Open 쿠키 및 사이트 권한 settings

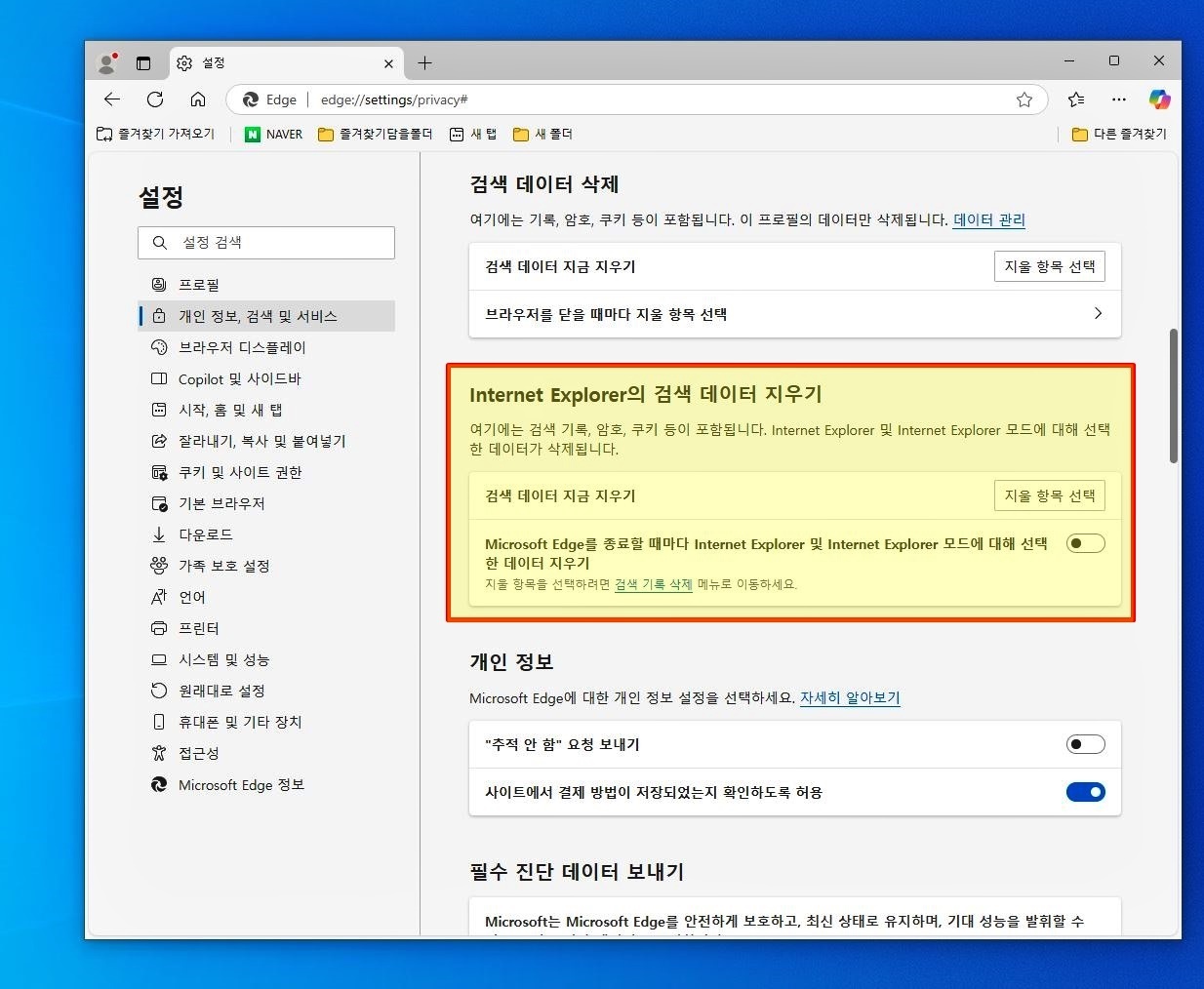pyautogui.click(x=266, y=472)
